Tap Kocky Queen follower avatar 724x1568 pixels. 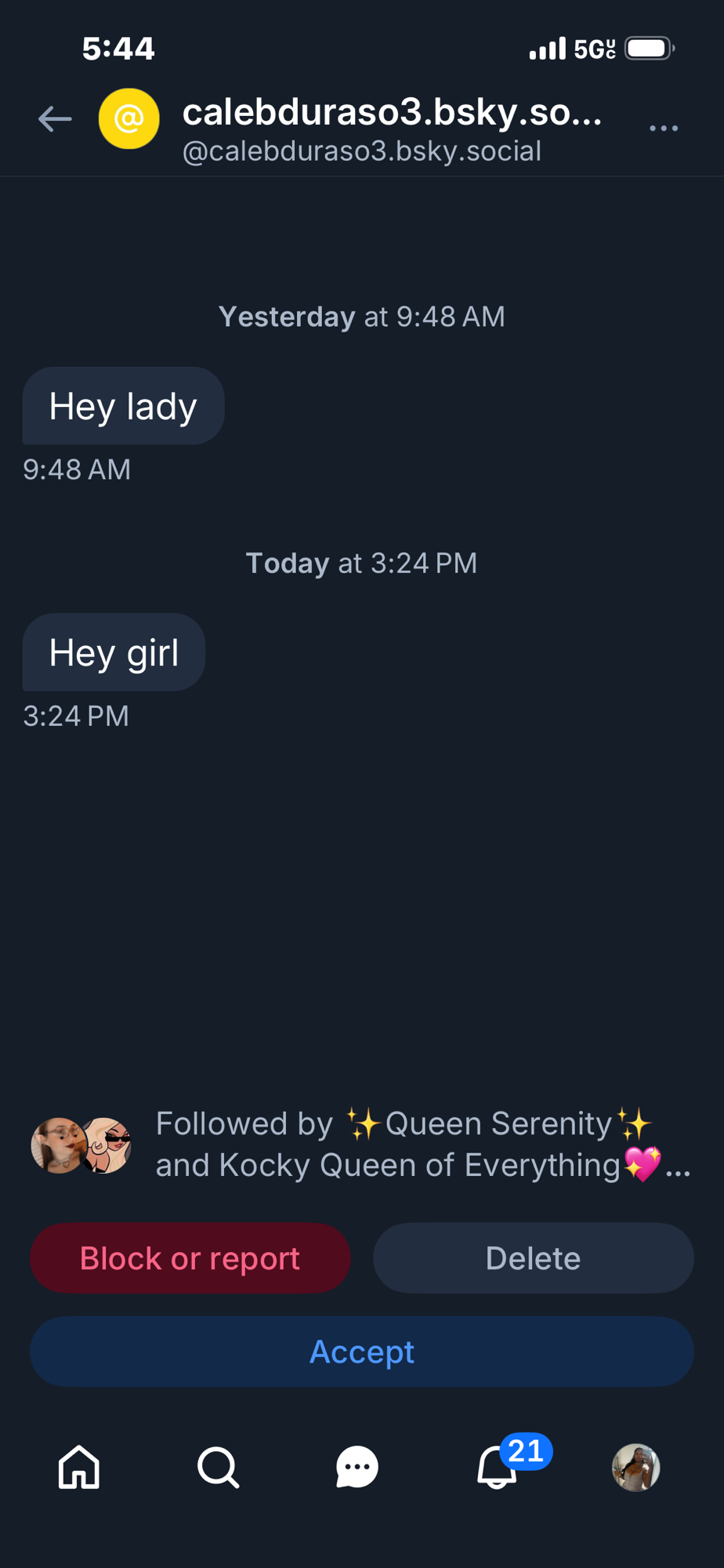[x=107, y=1145]
